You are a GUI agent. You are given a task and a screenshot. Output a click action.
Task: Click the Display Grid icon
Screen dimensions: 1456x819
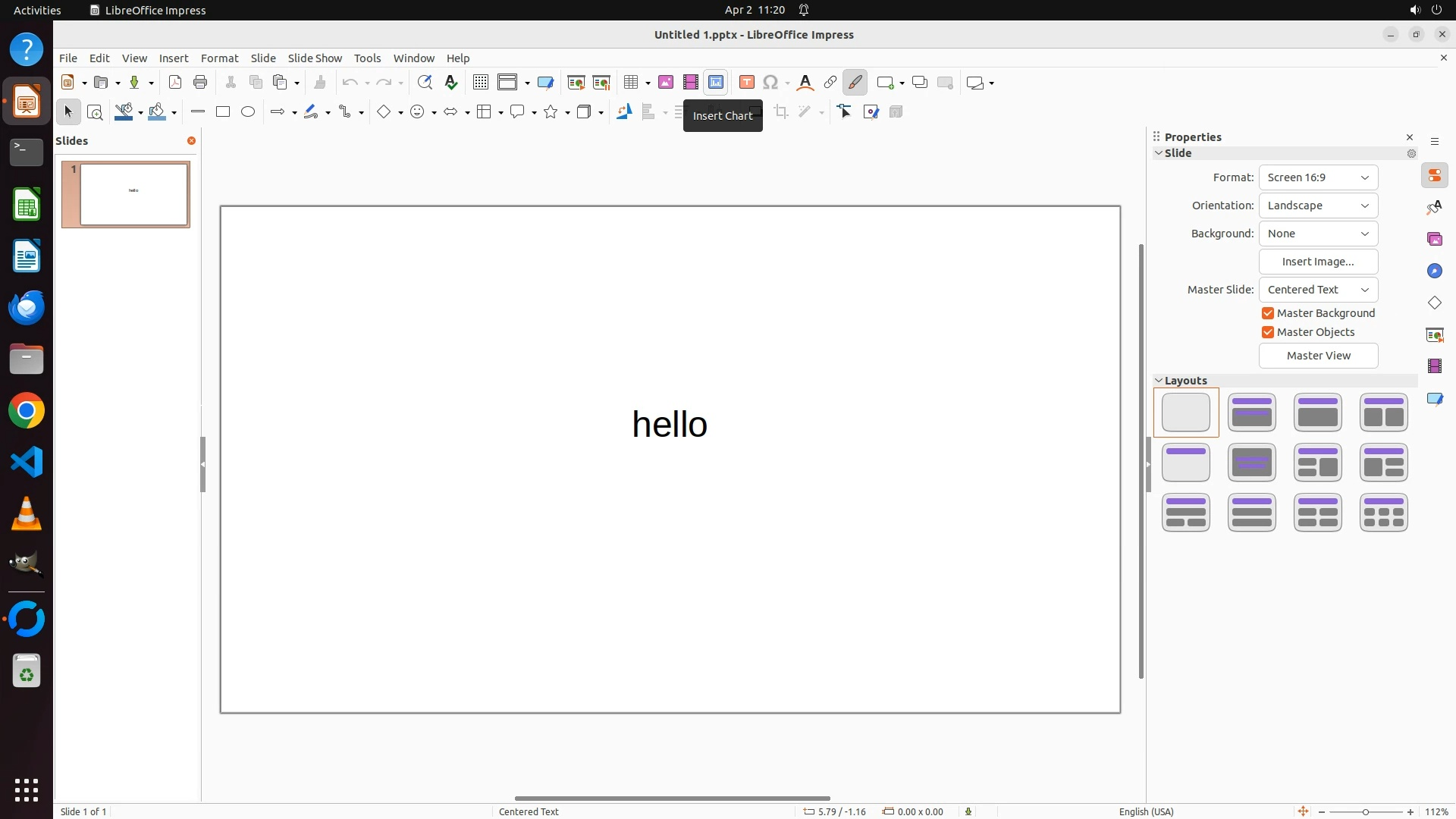tap(480, 83)
